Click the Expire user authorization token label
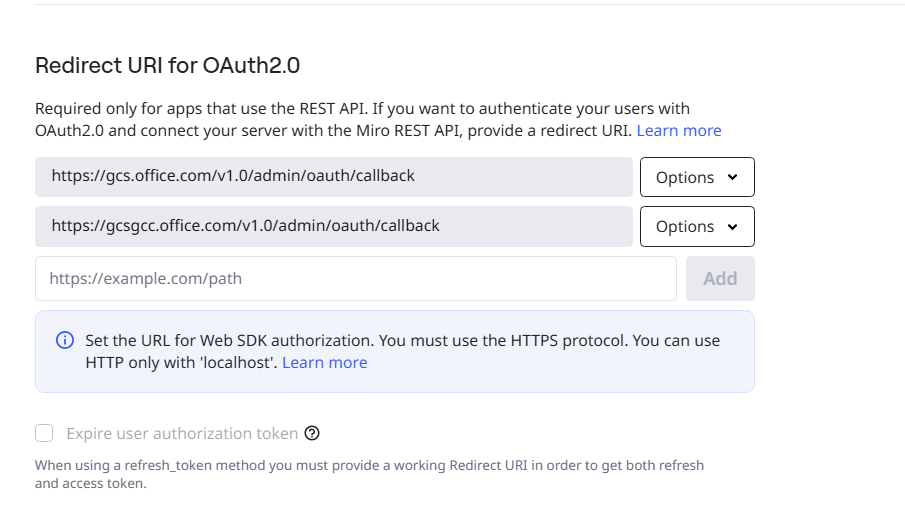 coord(182,433)
